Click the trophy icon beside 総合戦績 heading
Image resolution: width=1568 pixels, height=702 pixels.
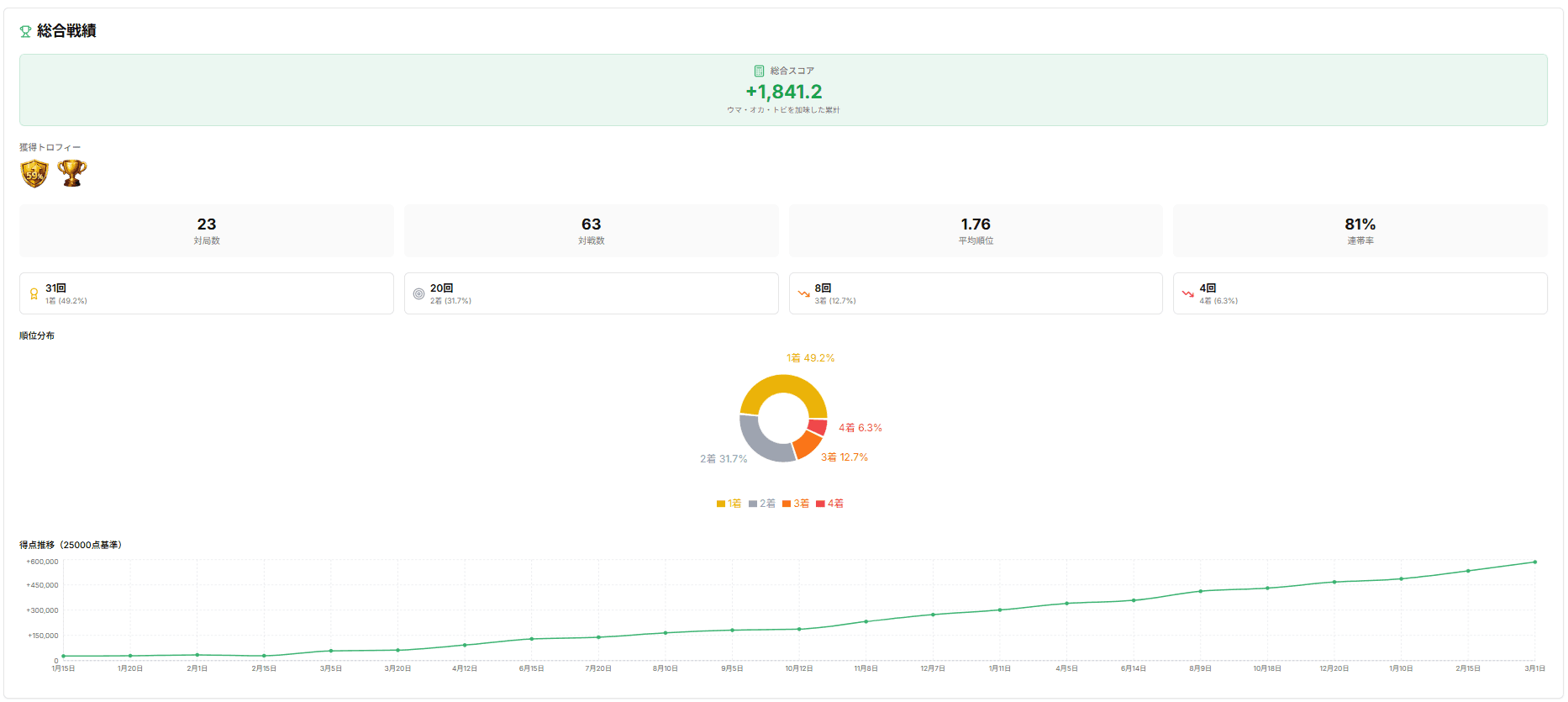[25, 32]
